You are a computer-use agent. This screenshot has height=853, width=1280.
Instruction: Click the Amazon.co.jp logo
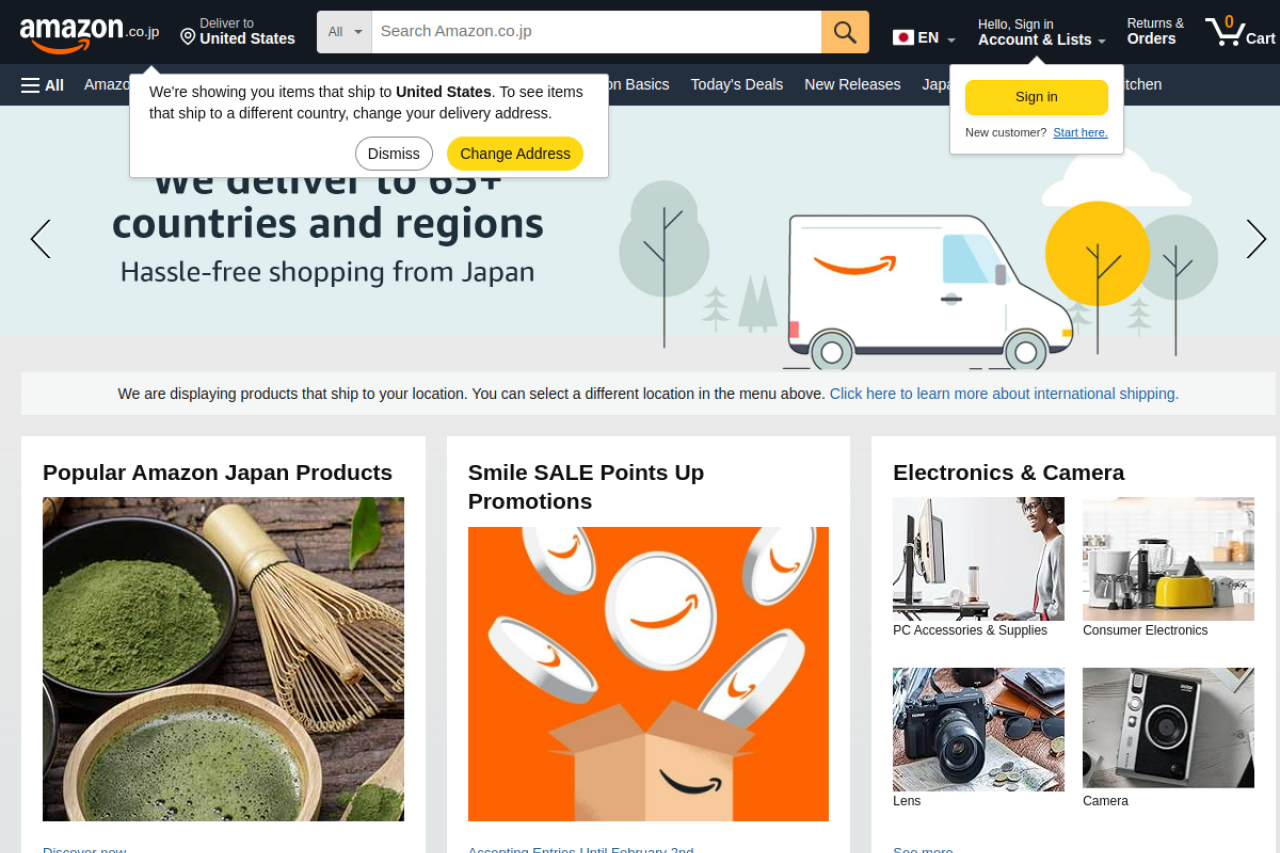point(88,33)
